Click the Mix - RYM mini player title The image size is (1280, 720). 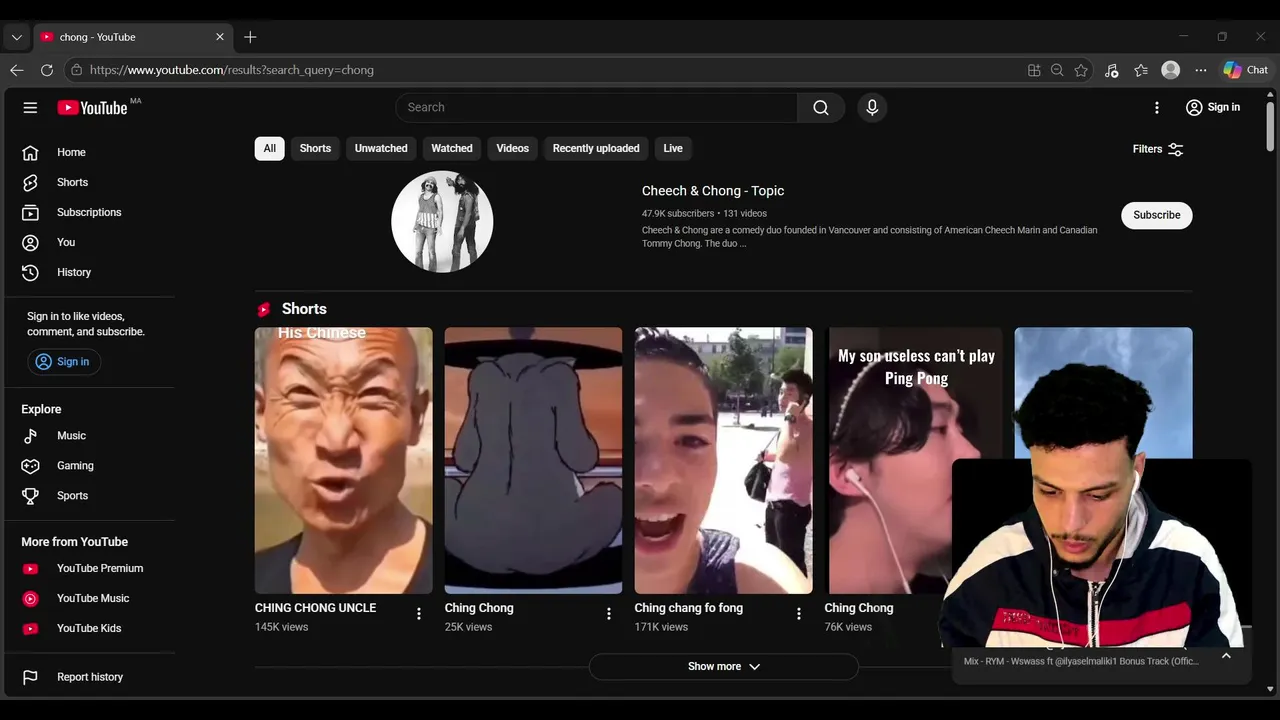point(1081,661)
